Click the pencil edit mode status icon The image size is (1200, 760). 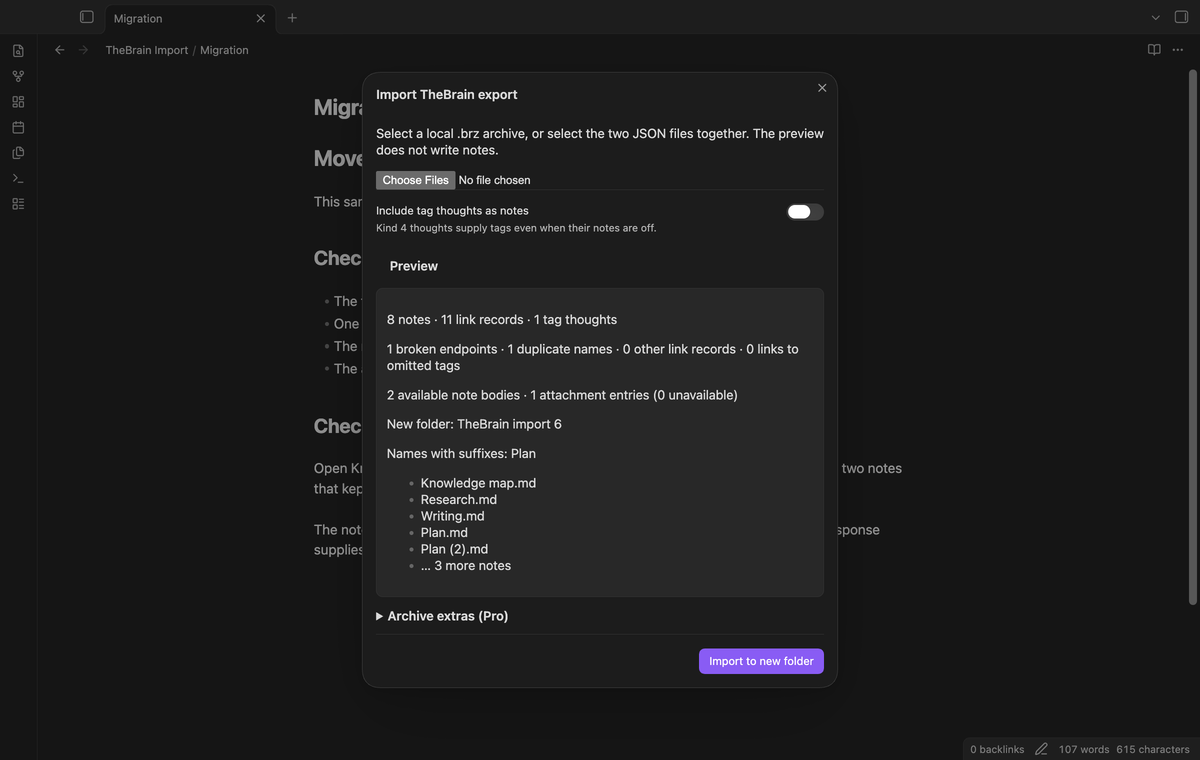point(1042,749)
